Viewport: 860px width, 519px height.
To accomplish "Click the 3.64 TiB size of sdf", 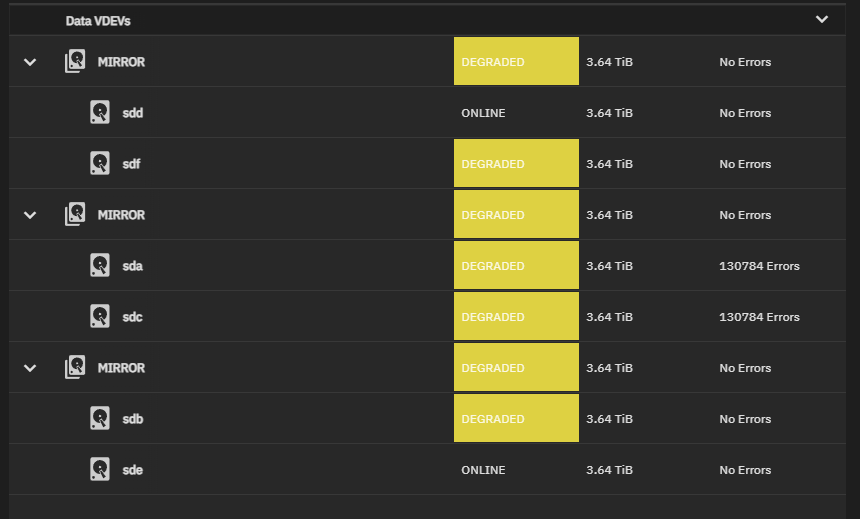I will pos(609,164).
